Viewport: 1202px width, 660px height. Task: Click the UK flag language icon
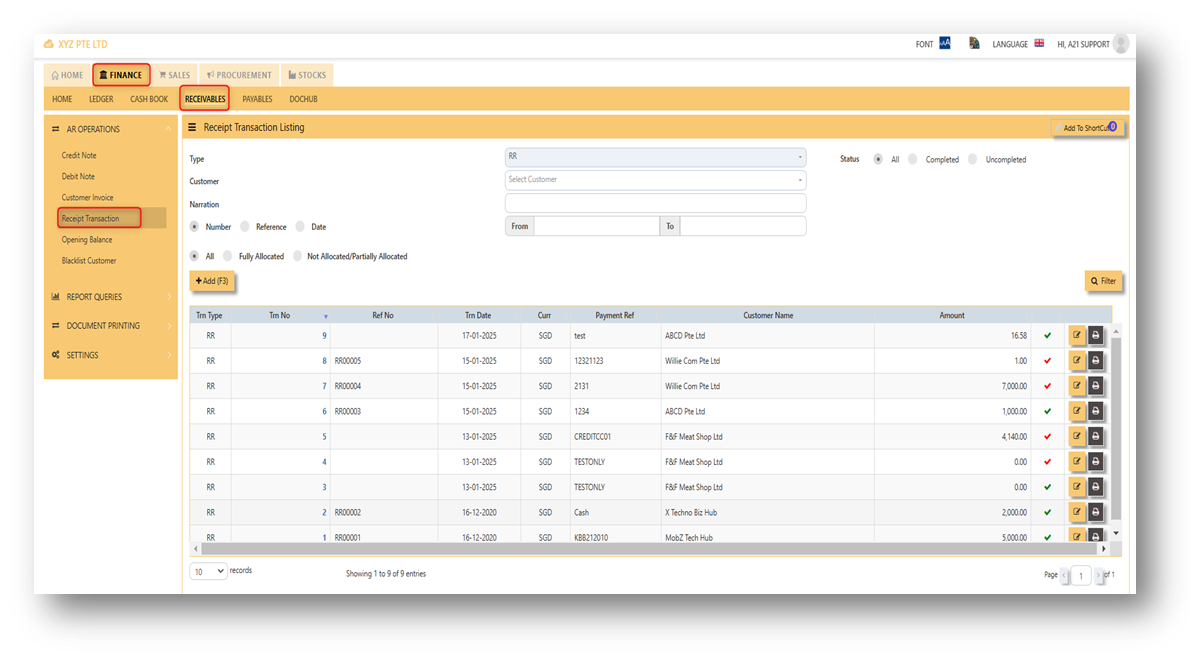click(x=1039, y=44)
